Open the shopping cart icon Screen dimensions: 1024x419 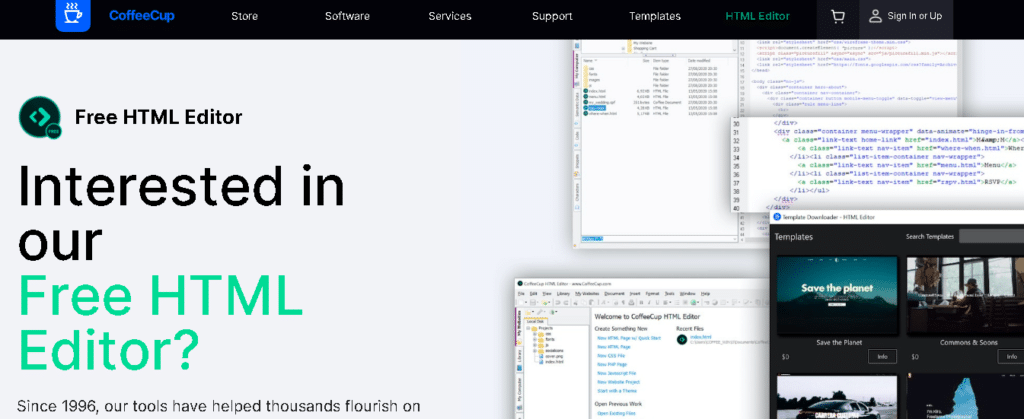point(837,16)
